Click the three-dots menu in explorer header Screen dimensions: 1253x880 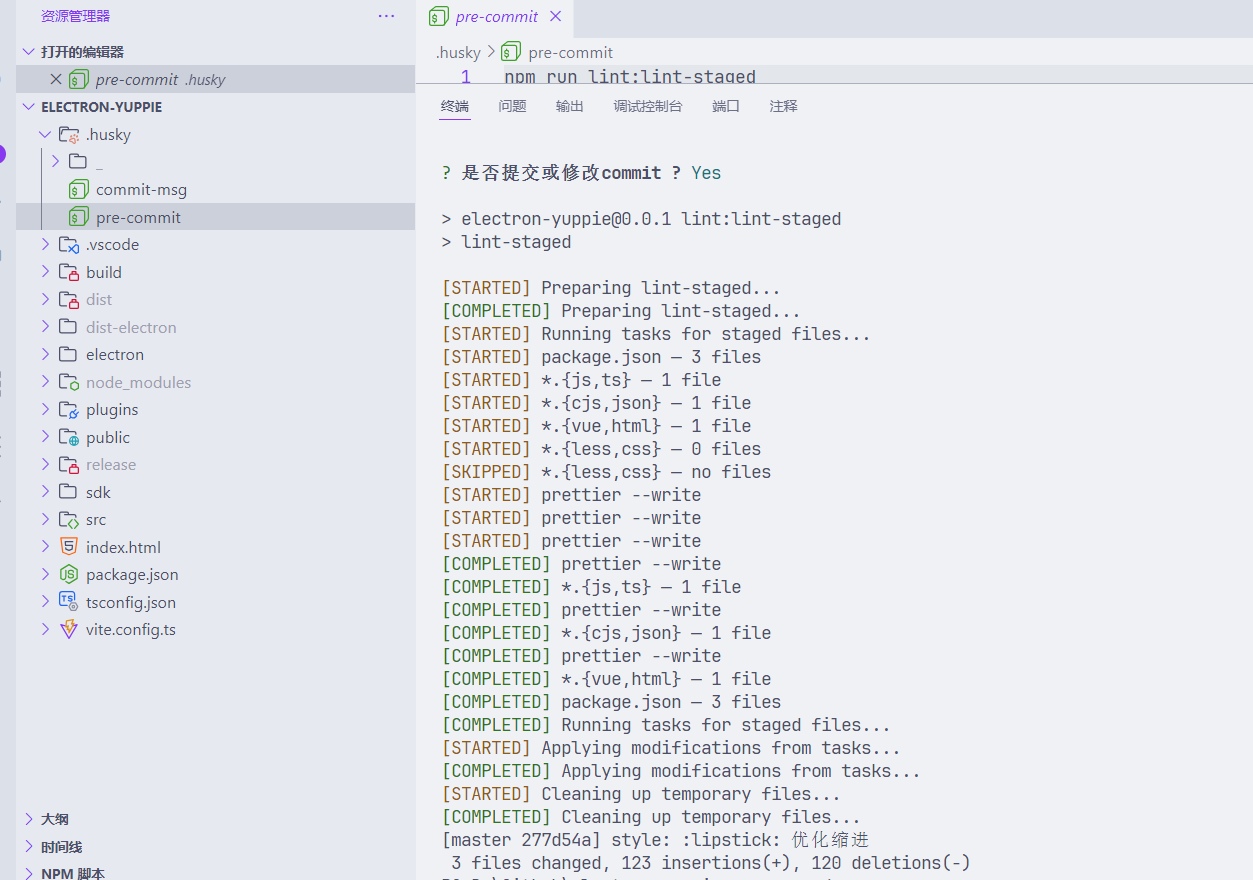tap(386, 16)
